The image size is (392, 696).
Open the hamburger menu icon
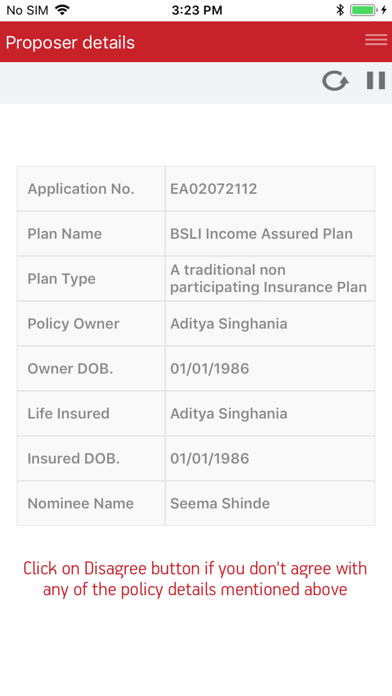[376, 40]
